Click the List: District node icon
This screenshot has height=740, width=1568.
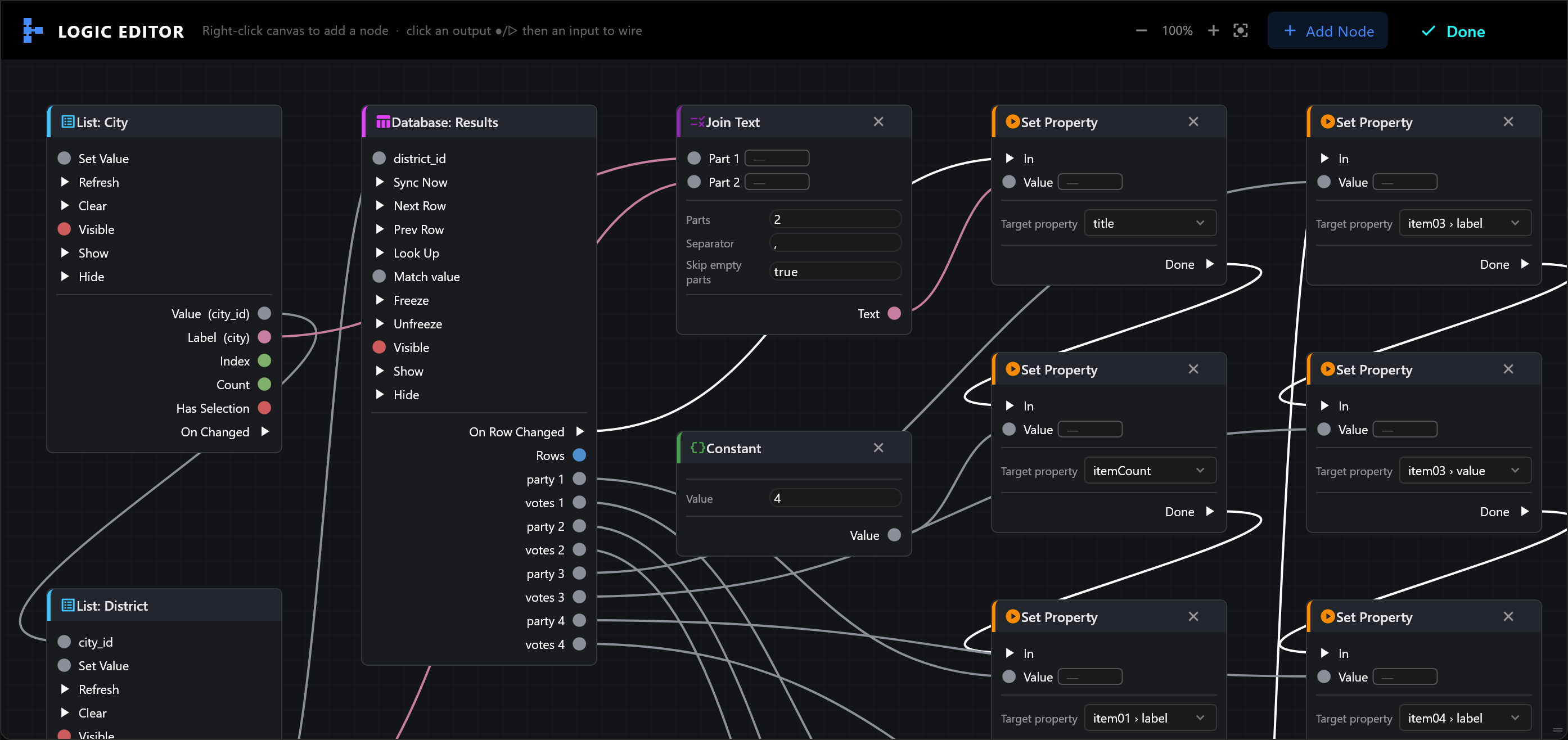[x=67, y=606]
